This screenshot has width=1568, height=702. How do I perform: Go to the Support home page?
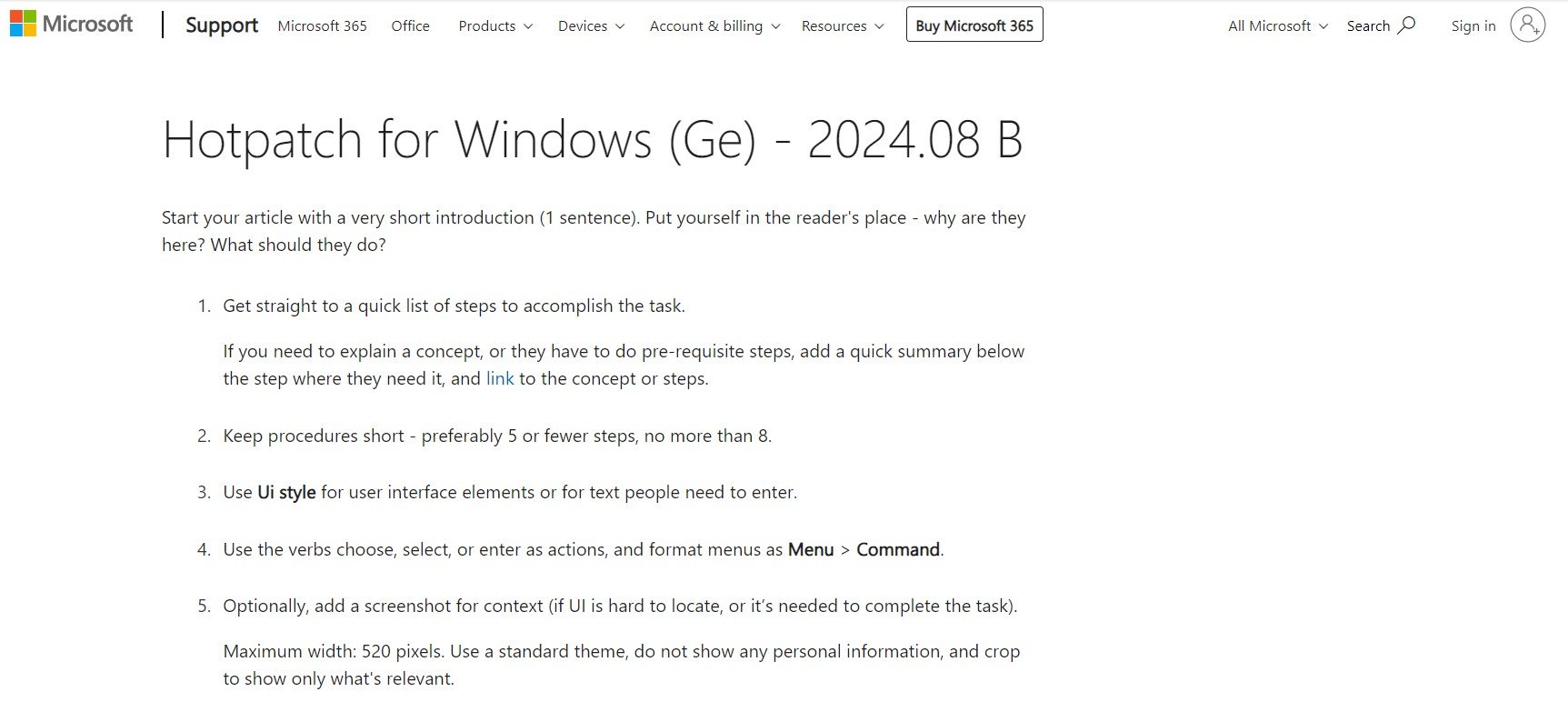(x=221, y=25)
